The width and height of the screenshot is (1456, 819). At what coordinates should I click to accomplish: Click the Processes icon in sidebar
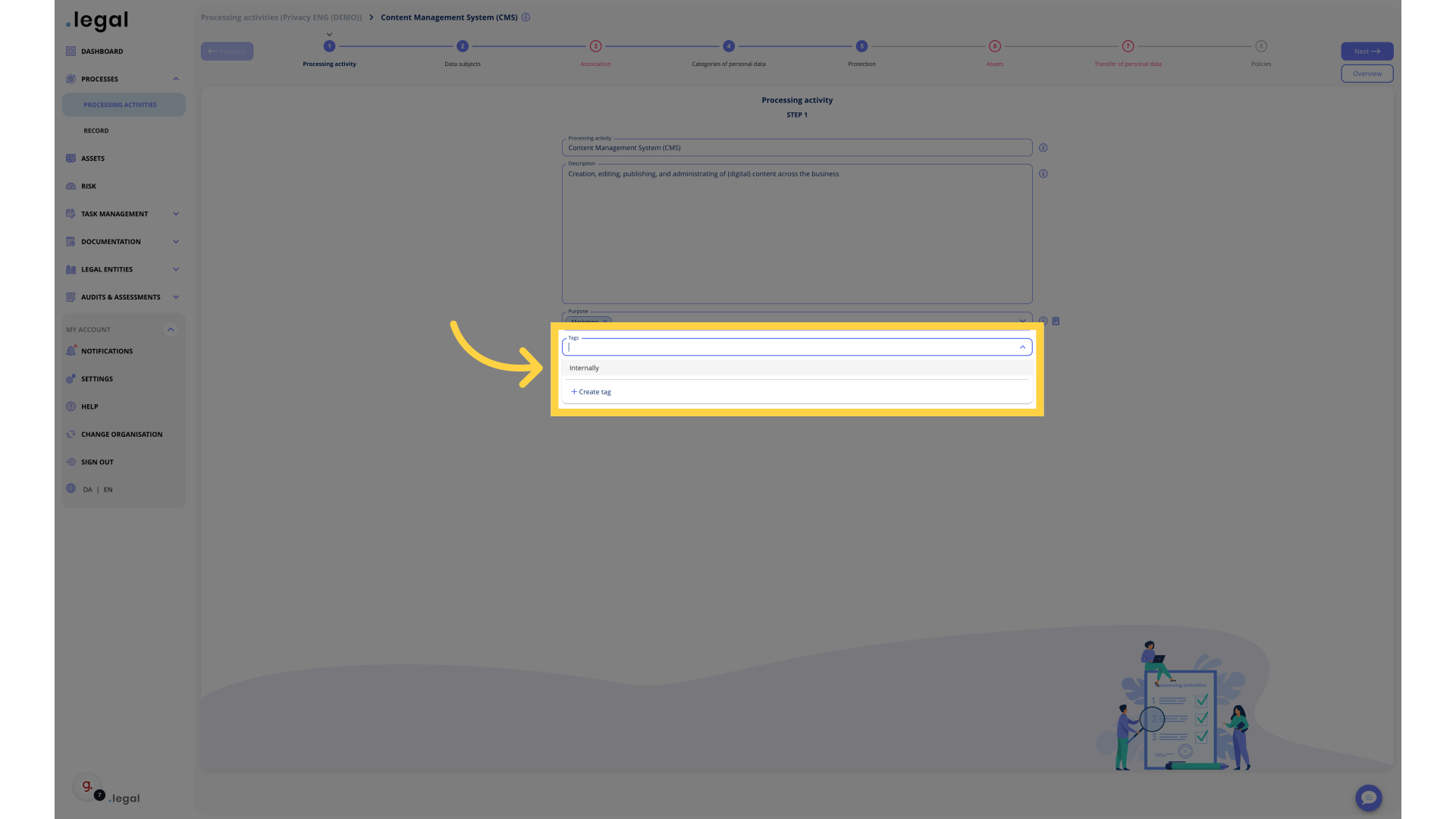tap(71, 79)
